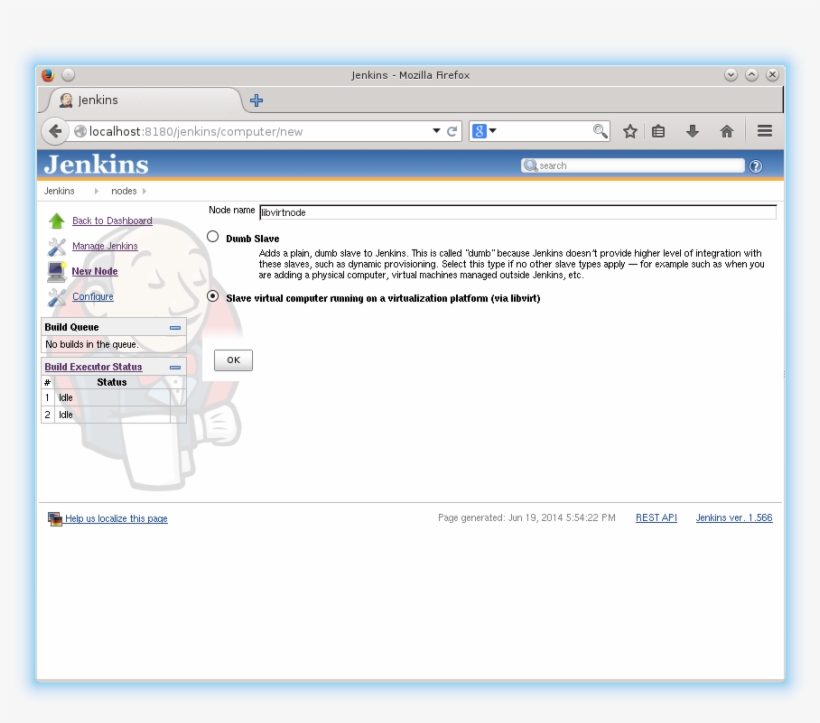Click the Firefox back button
This screenshot has height=723, width=820.
(55, 131)
